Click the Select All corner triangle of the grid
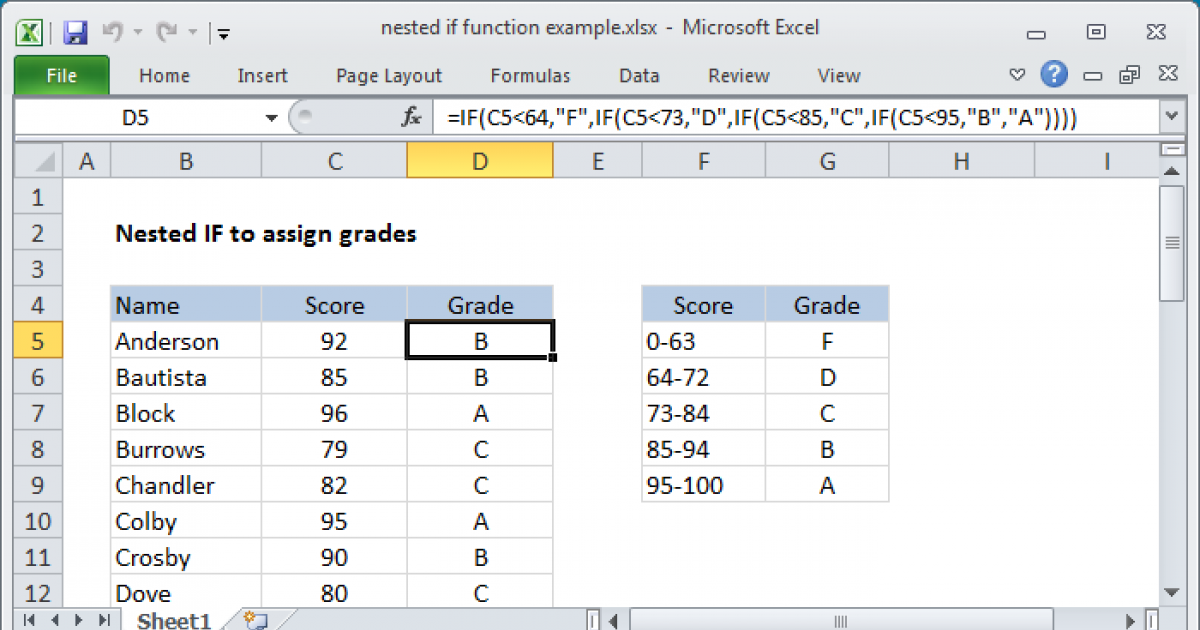This screenshot has width=1200, height=630. (38, 161)
